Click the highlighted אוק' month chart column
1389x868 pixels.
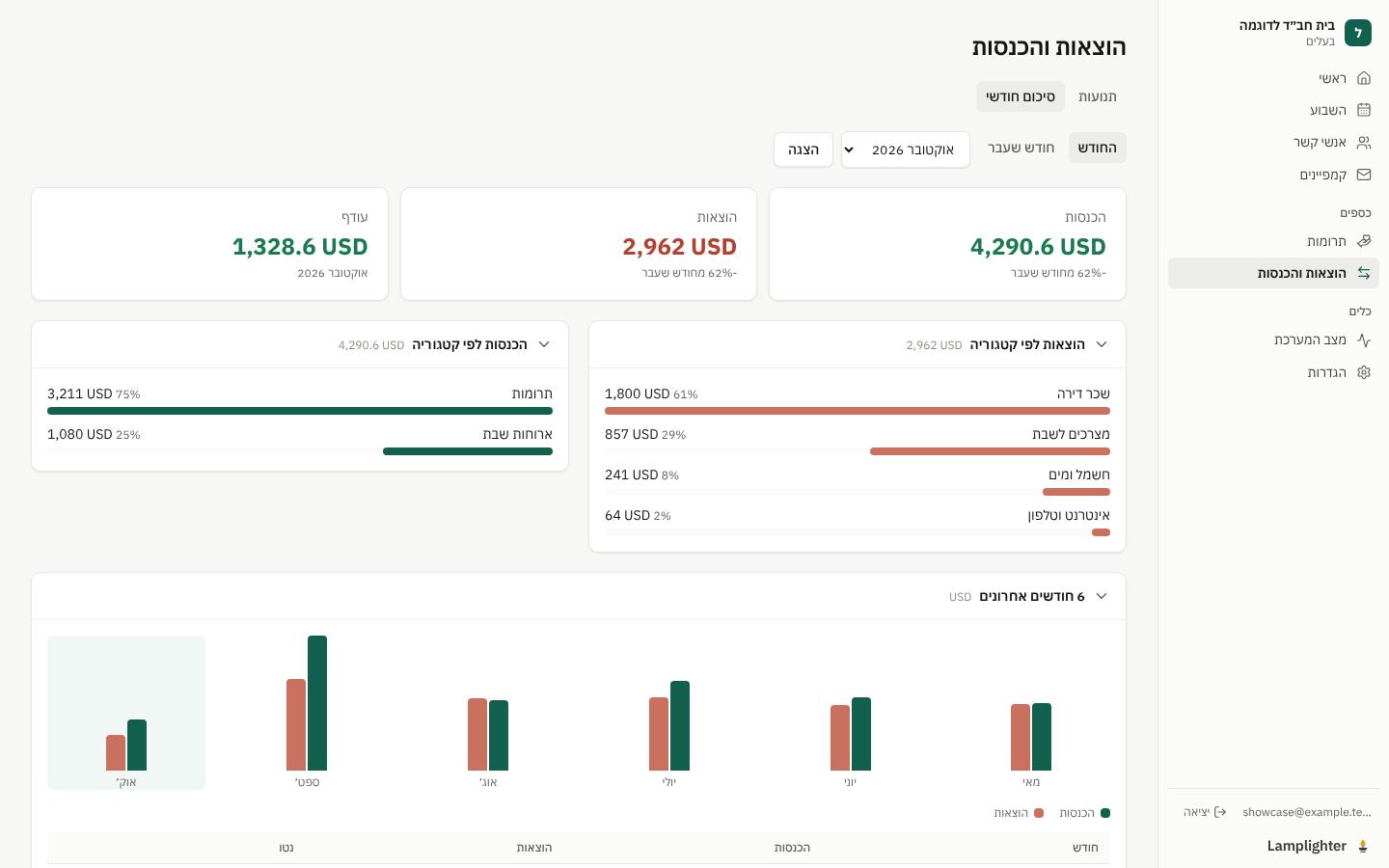coord(126,713)
